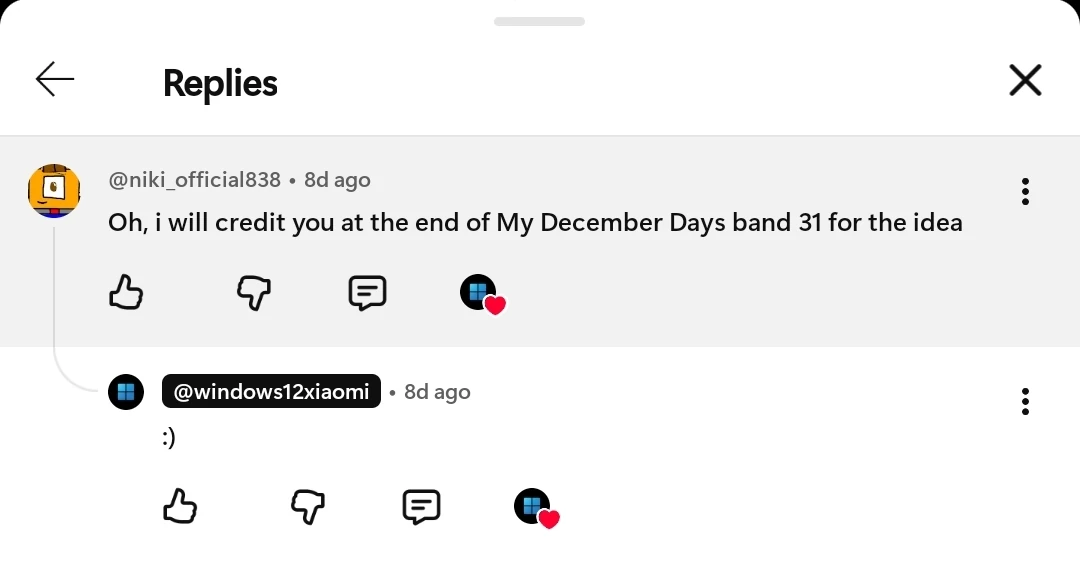Tap the @windows12xiaomi channel name badge
This screenshot has height=563, width=1080.
point(271,392)
